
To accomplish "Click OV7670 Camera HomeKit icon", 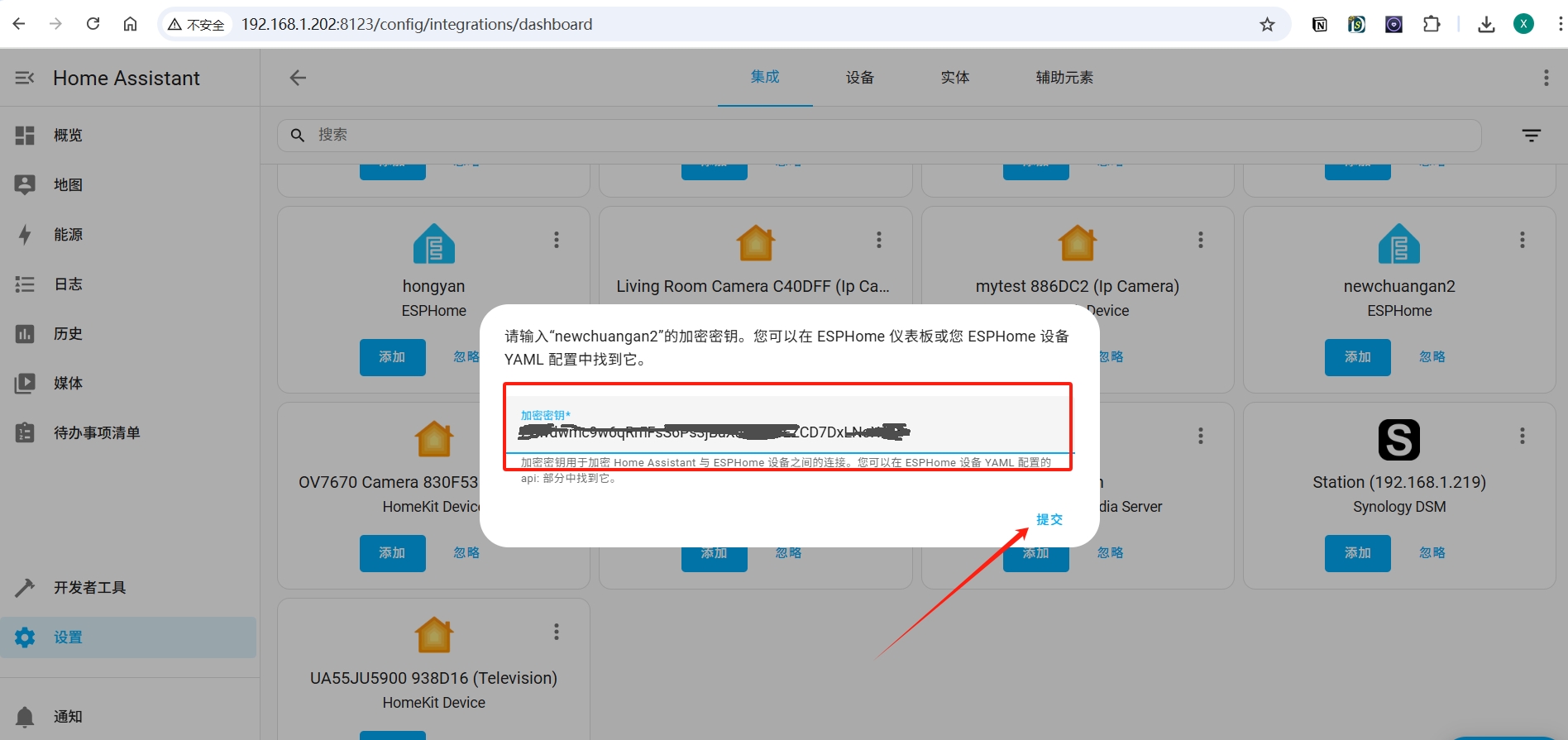I will (x=434, y=439).
